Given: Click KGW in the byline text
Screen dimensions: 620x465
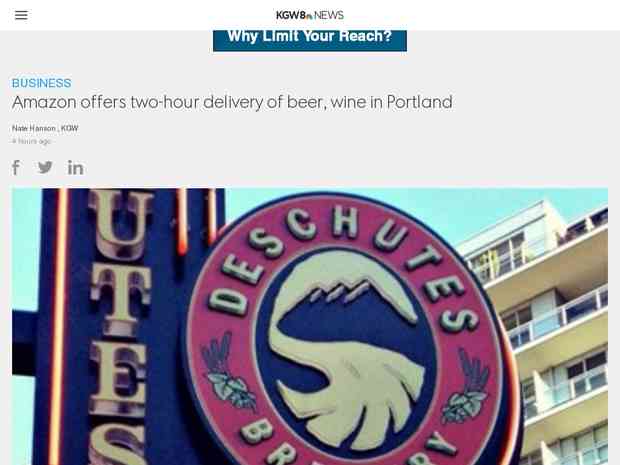Looking at the screenshot, I should coord(70,128).
